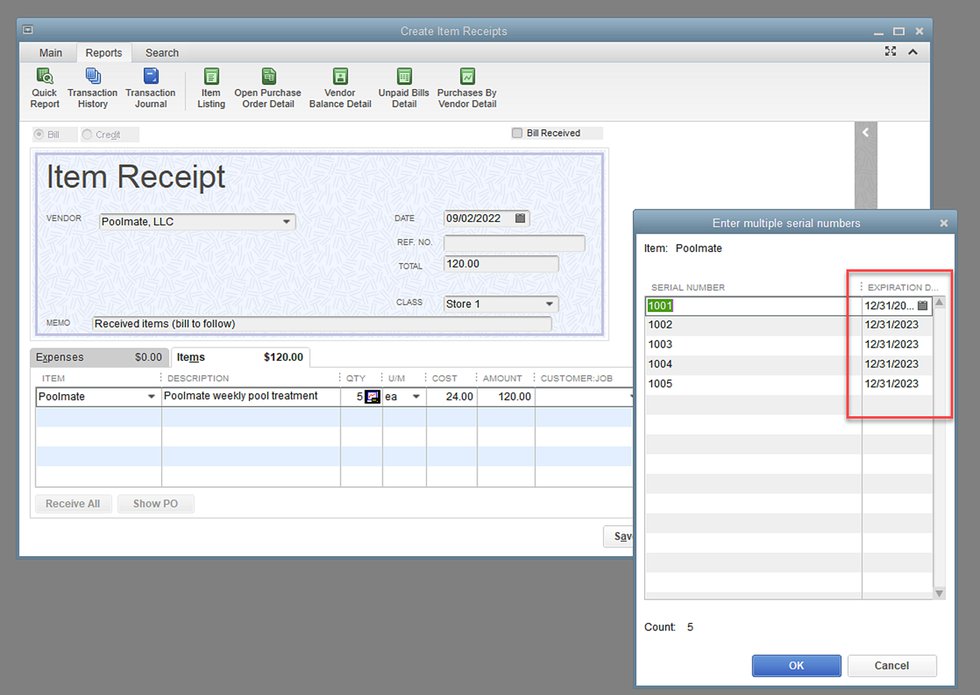Screen dimensions: 980x695
Task: Select the Credit radio button
Action: click(x=87, y=134)
